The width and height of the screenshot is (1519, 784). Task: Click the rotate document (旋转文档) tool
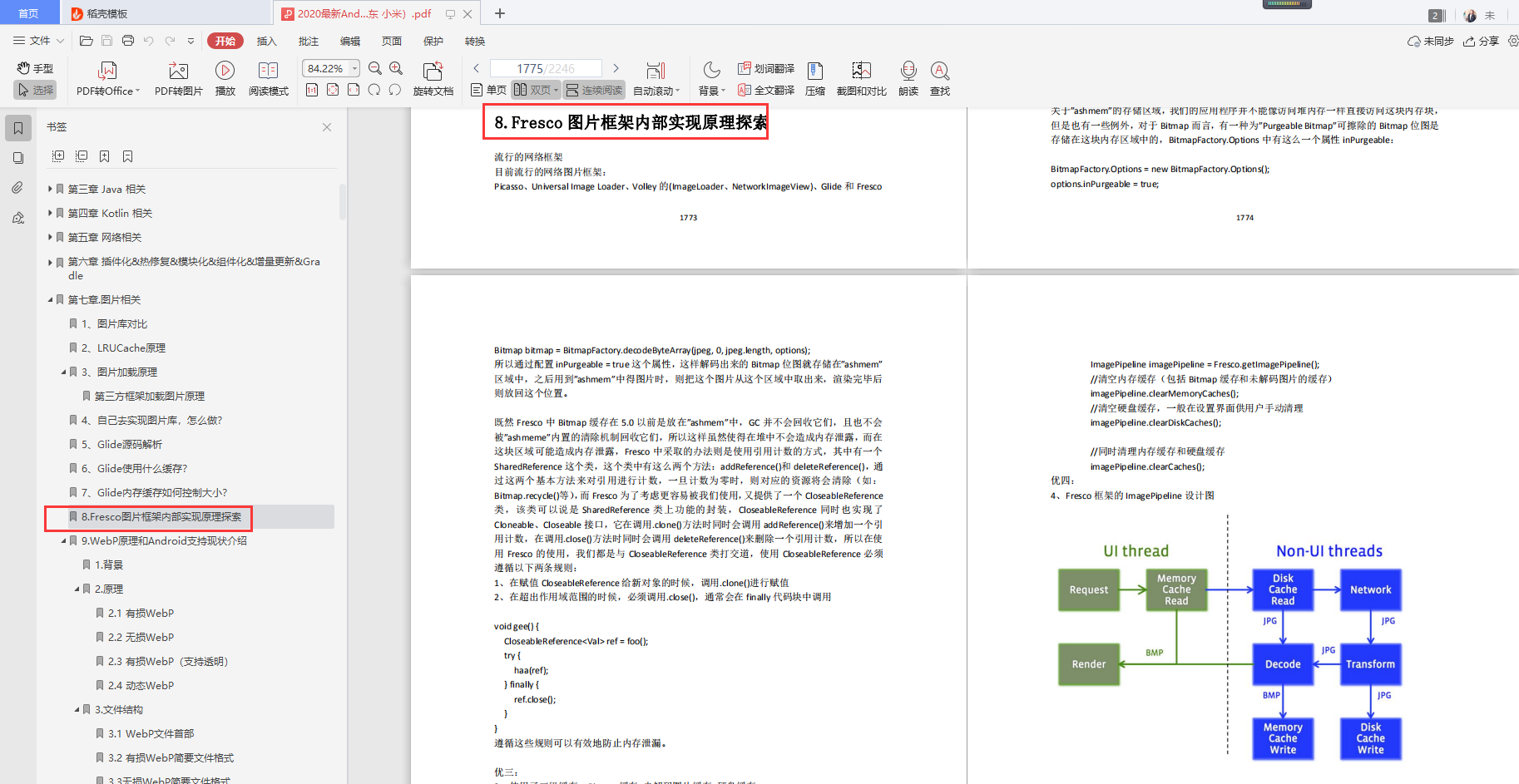click(x=433, y=80)
